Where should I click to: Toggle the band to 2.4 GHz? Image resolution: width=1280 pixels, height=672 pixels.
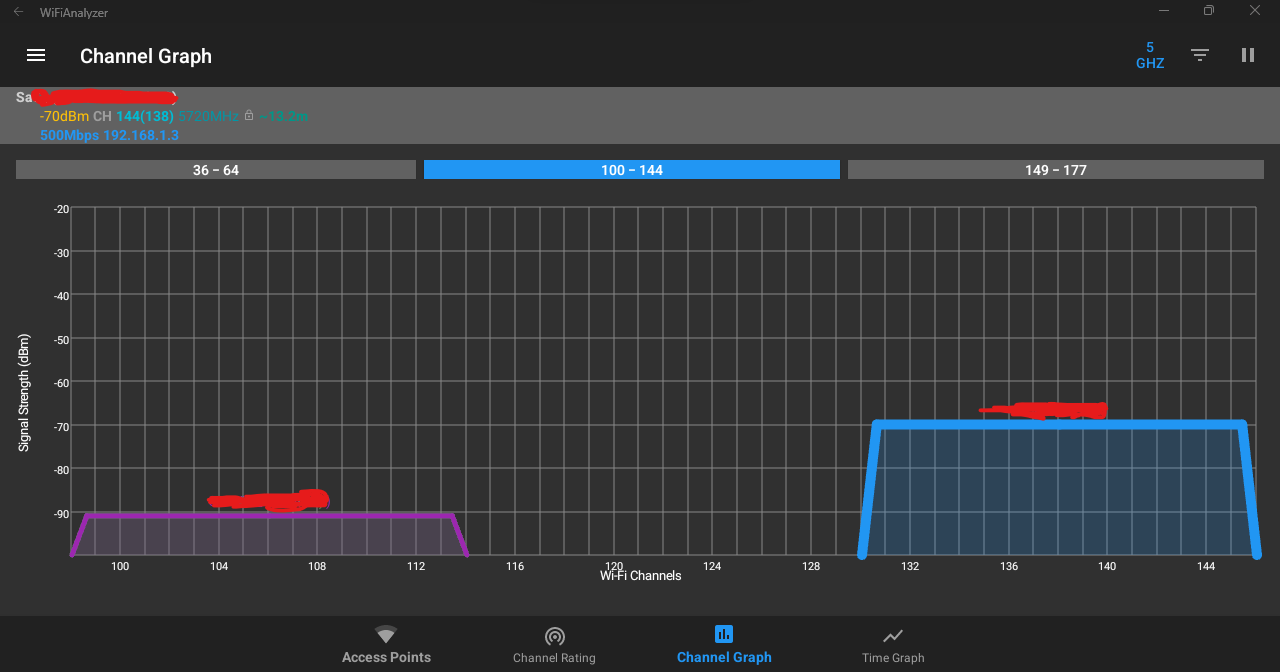[x=1149, y=55]
